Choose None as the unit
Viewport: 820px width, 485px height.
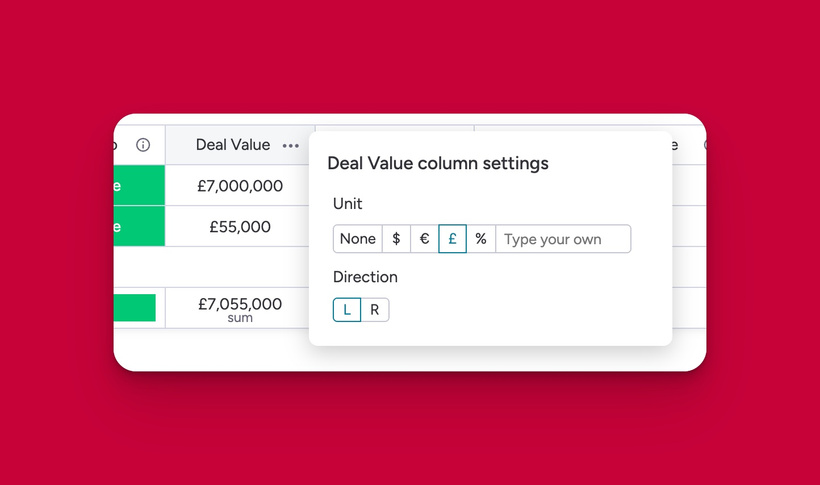coord(358,239)
